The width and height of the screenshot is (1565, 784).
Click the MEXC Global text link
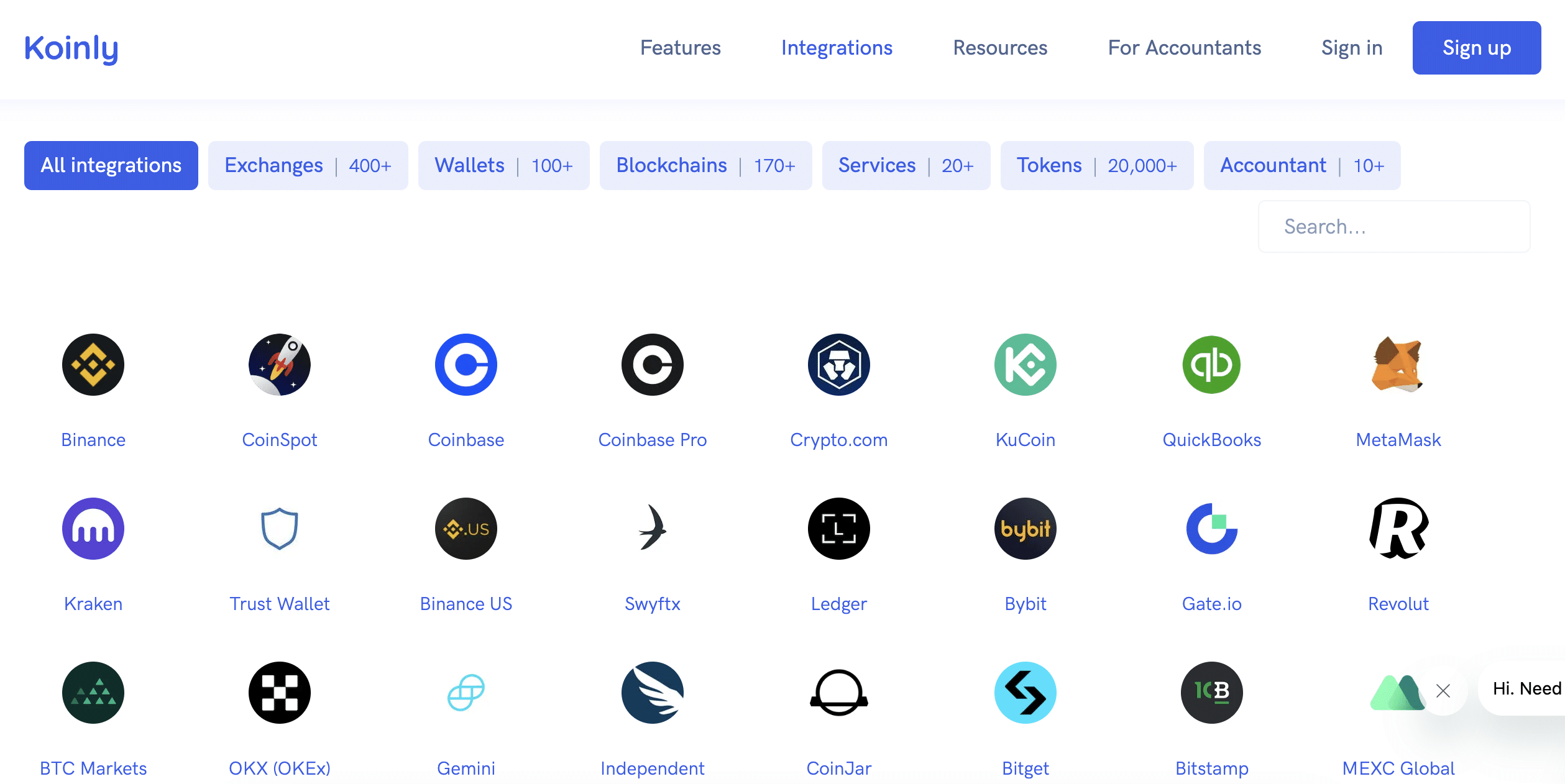click(x=1398, y=768)
